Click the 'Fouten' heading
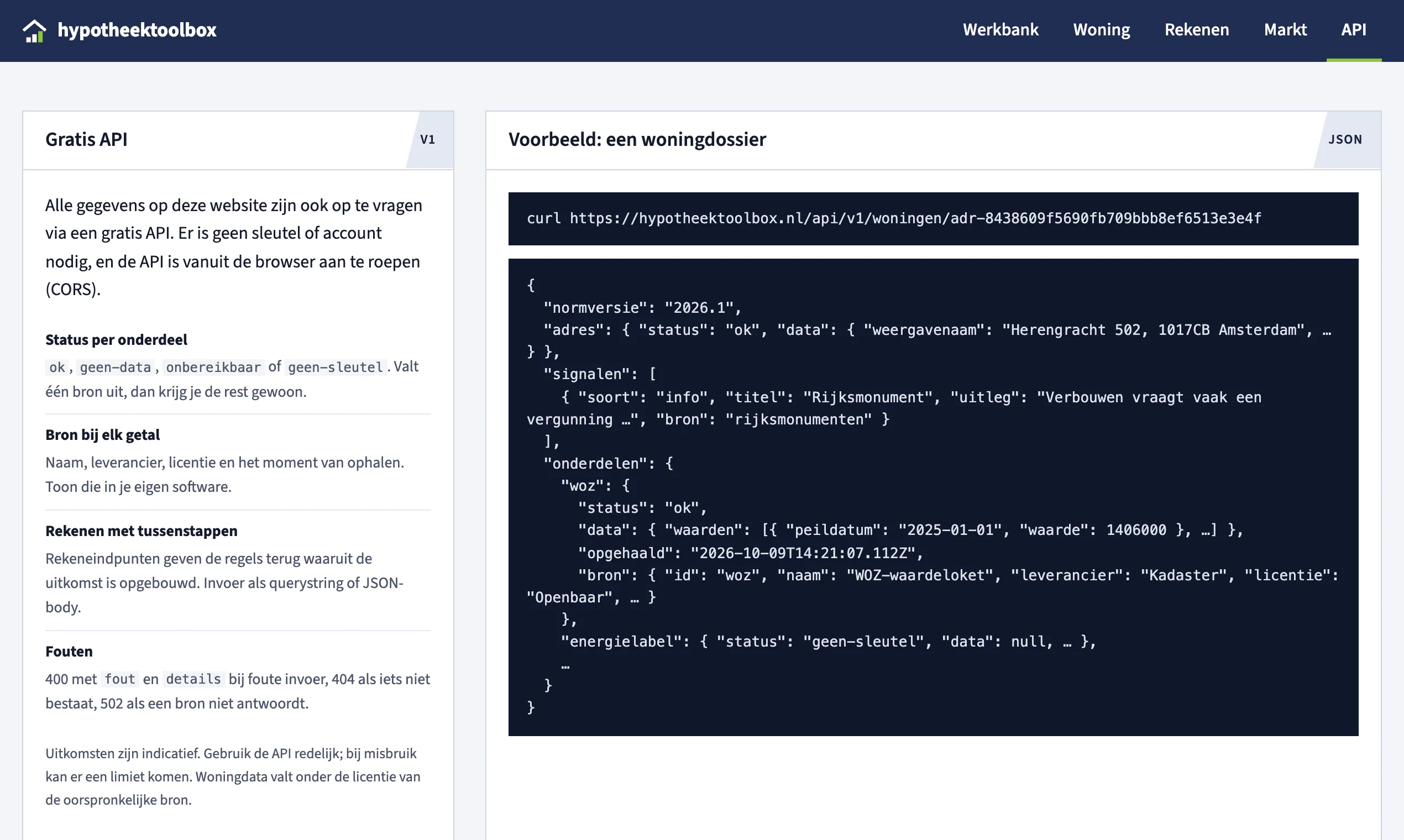1404x840 pixels. (69, 652)
